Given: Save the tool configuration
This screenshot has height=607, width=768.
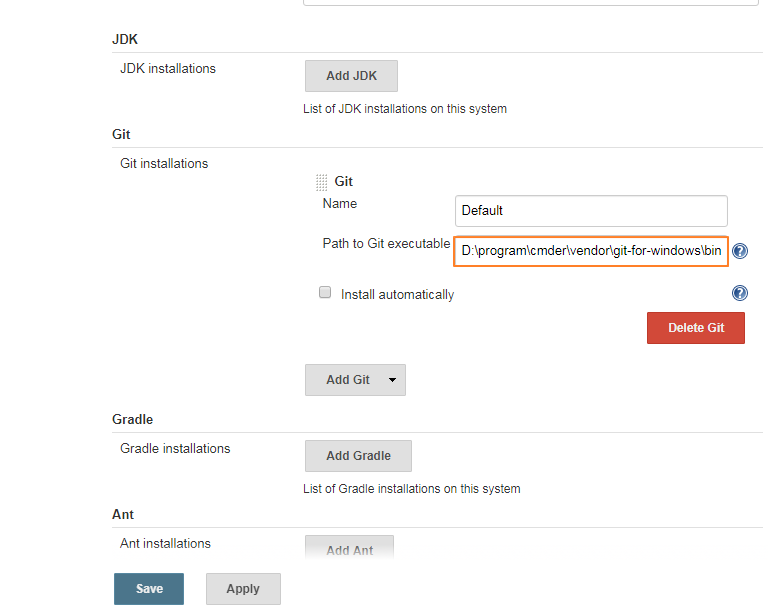Looking at the screenshot, I should (x=149, y=589).
